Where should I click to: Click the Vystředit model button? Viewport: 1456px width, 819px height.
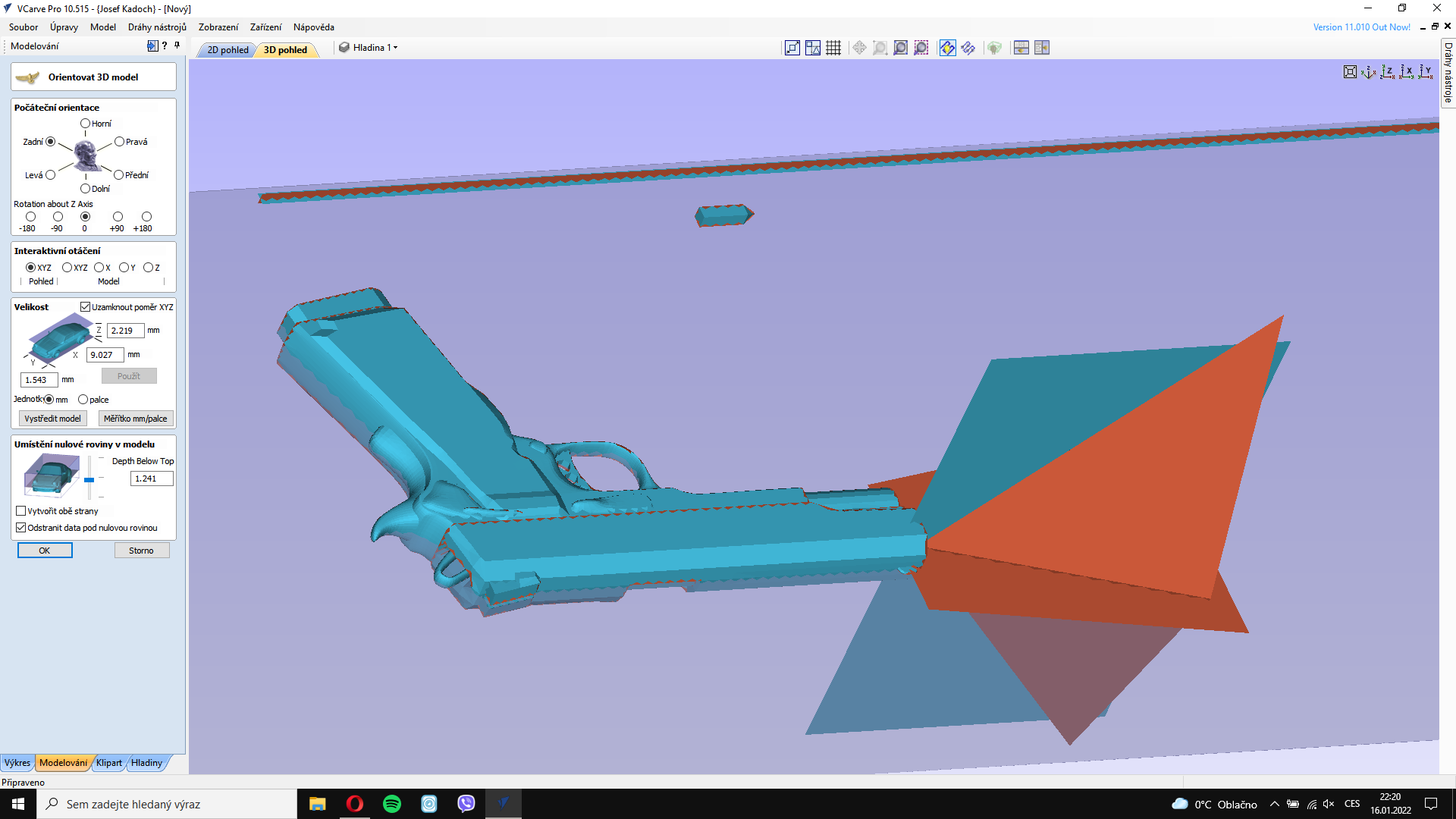52,419
